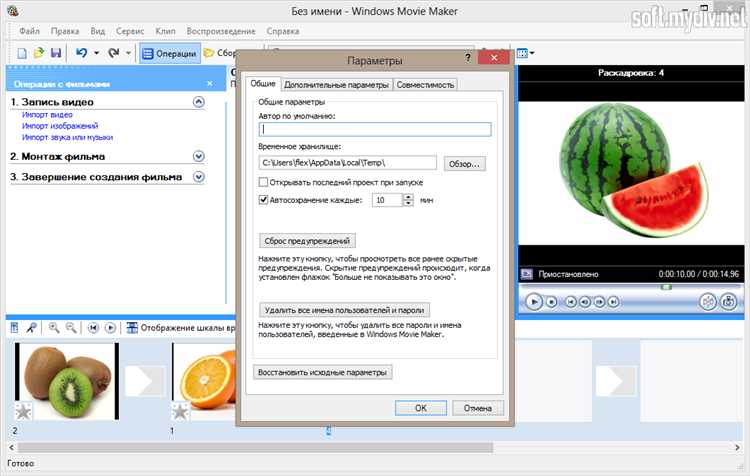Click the Play storyboard icon
Image resolution: width=750 pixels, height=476 pixels.
(x=110, y=328)
